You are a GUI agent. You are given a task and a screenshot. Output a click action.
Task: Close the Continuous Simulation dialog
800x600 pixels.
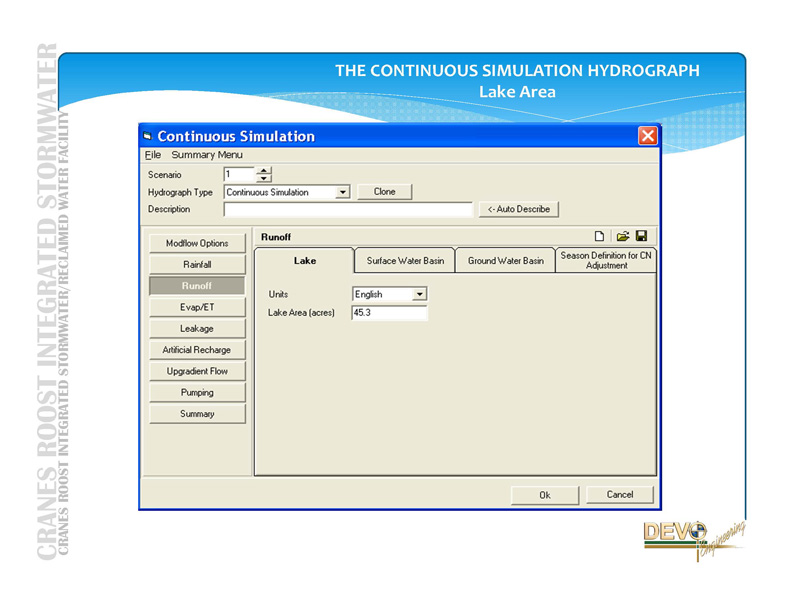coord(647,136)
